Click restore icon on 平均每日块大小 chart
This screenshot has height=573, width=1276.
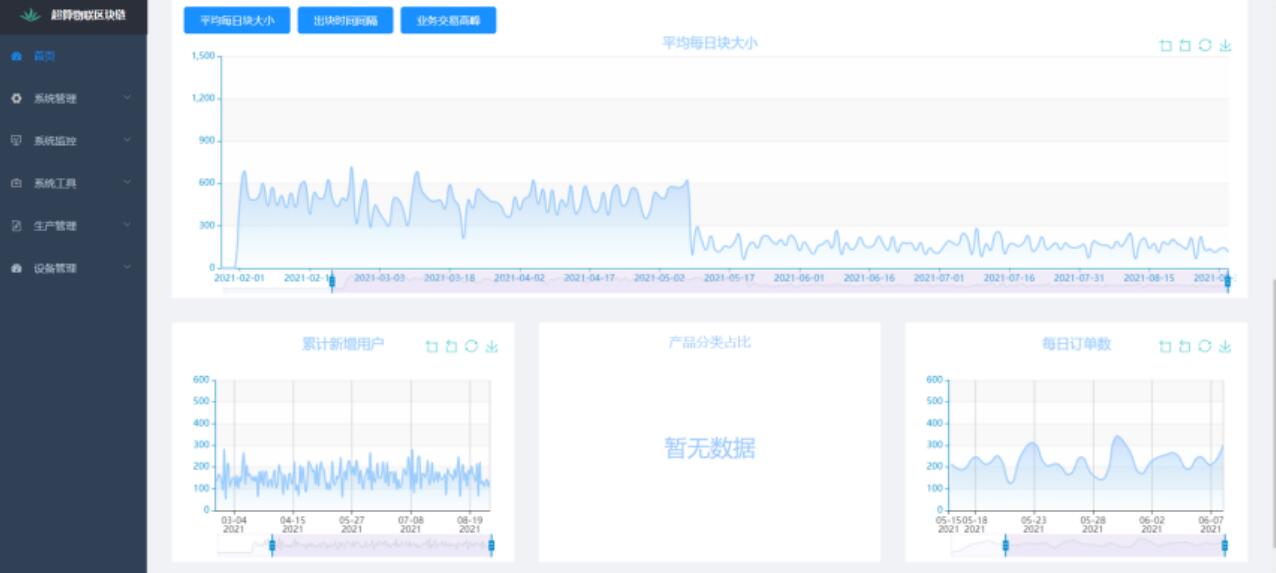(x=1205, y=46)
